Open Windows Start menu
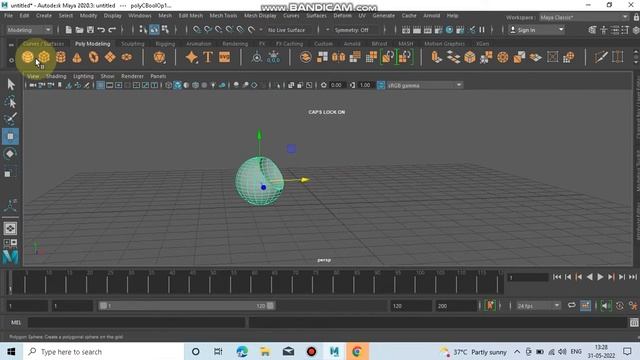The image size is (640, 360). click(x=11, y=351)
